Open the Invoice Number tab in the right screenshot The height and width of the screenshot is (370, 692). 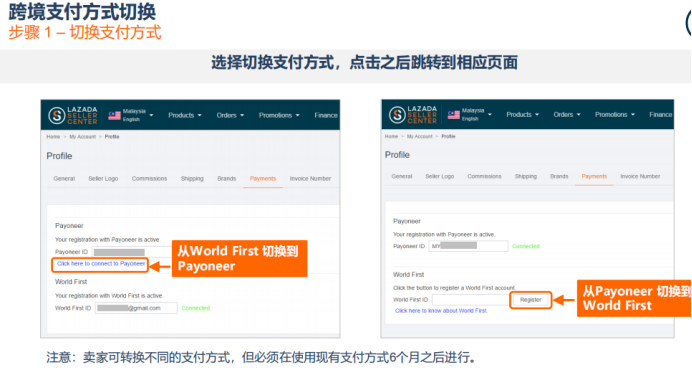click(640, 176)
